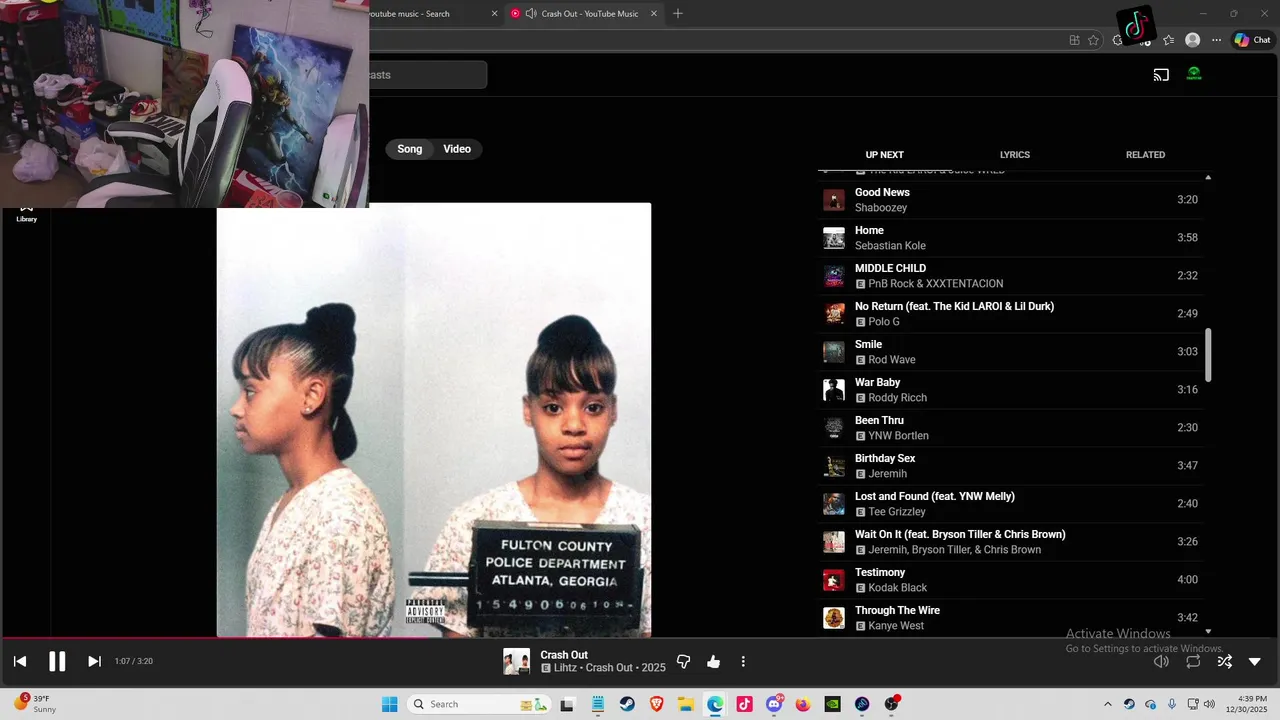This screenshot has width=1280, height=720.
Task: Click the Windows taskbar Search box
Action: pos(480,704)
